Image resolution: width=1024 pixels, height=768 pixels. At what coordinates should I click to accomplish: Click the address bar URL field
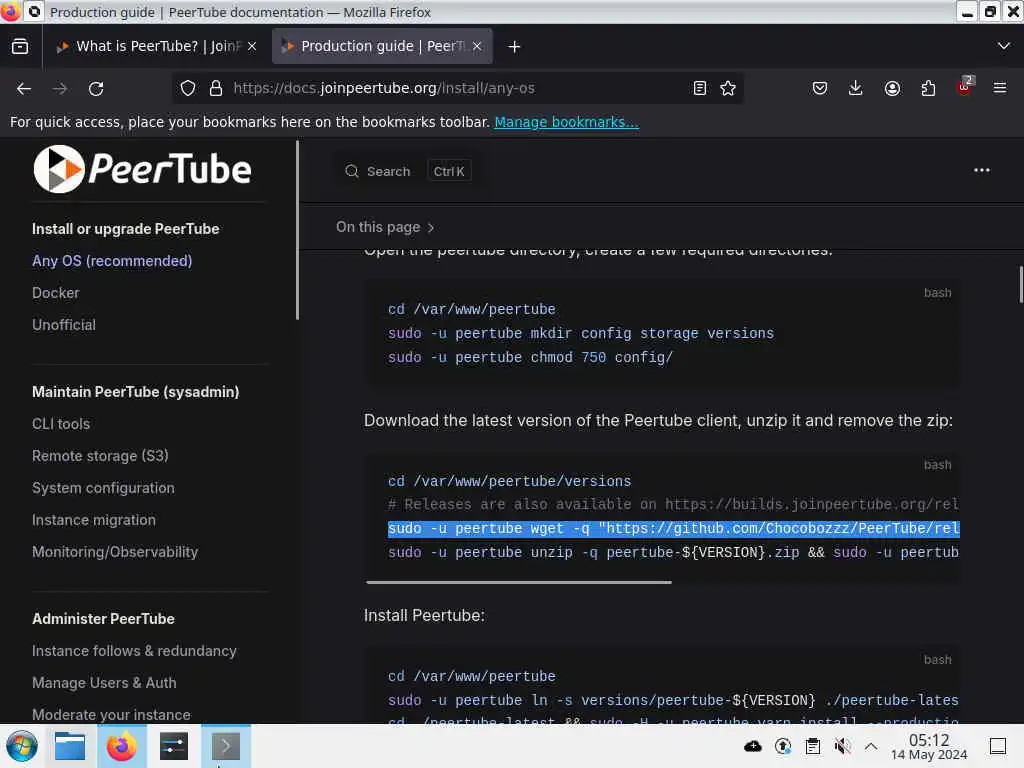tap(457, 88)
